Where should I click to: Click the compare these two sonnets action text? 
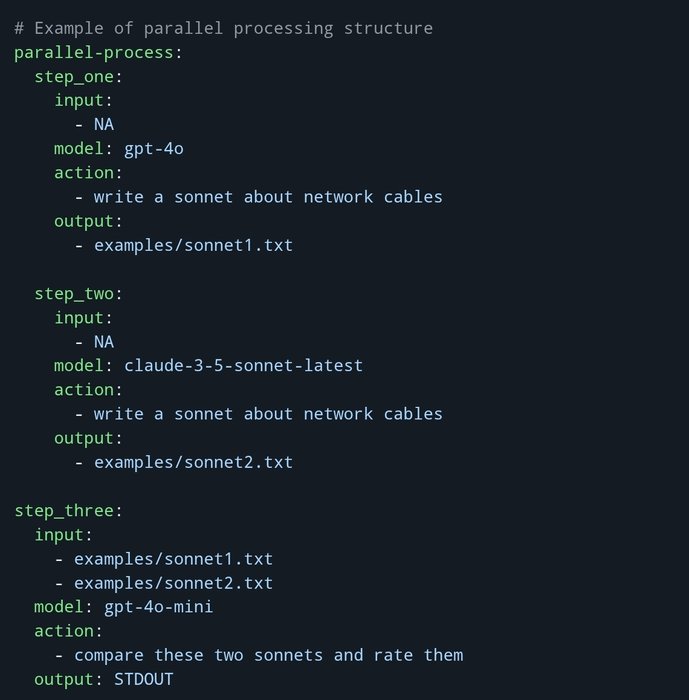tap(269, 655)
